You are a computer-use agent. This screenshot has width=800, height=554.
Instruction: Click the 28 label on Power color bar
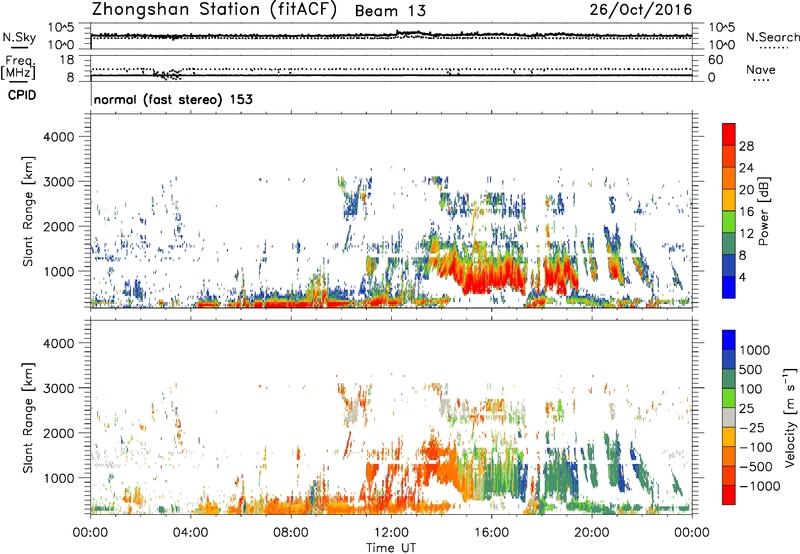746,146
